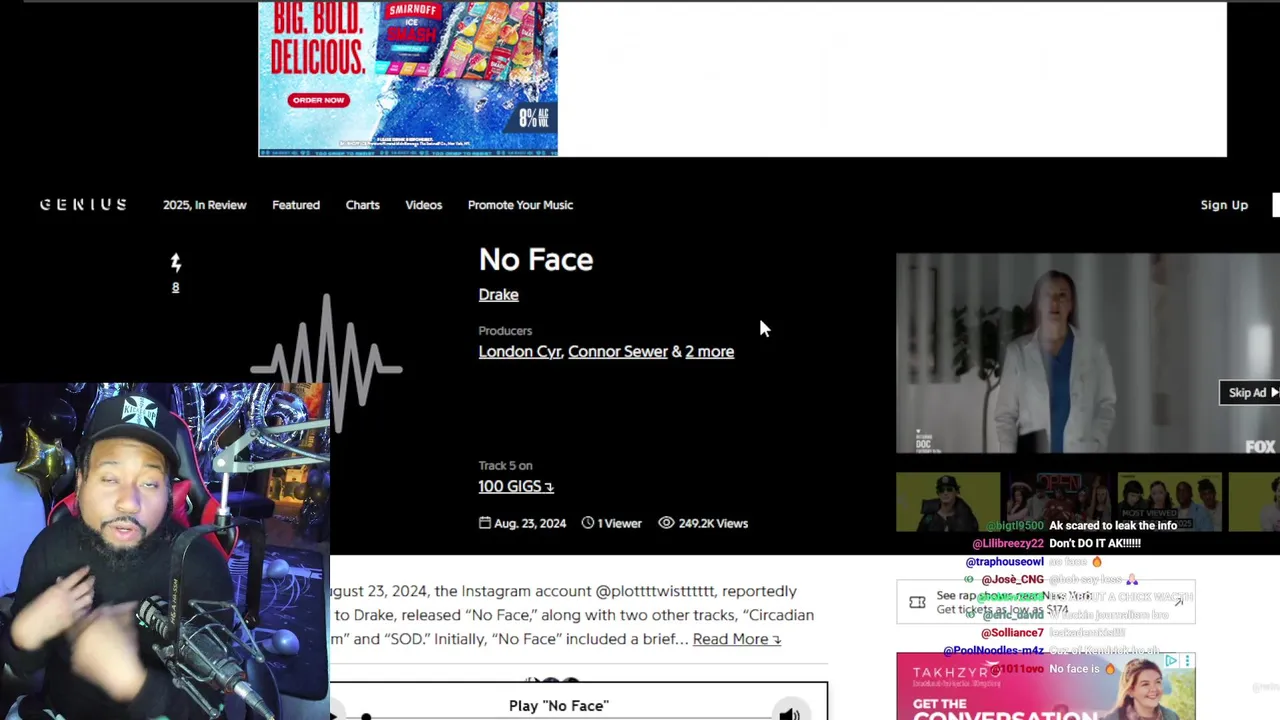Open the video thumbnail with the neon OPEN sign

[1058, 502]
